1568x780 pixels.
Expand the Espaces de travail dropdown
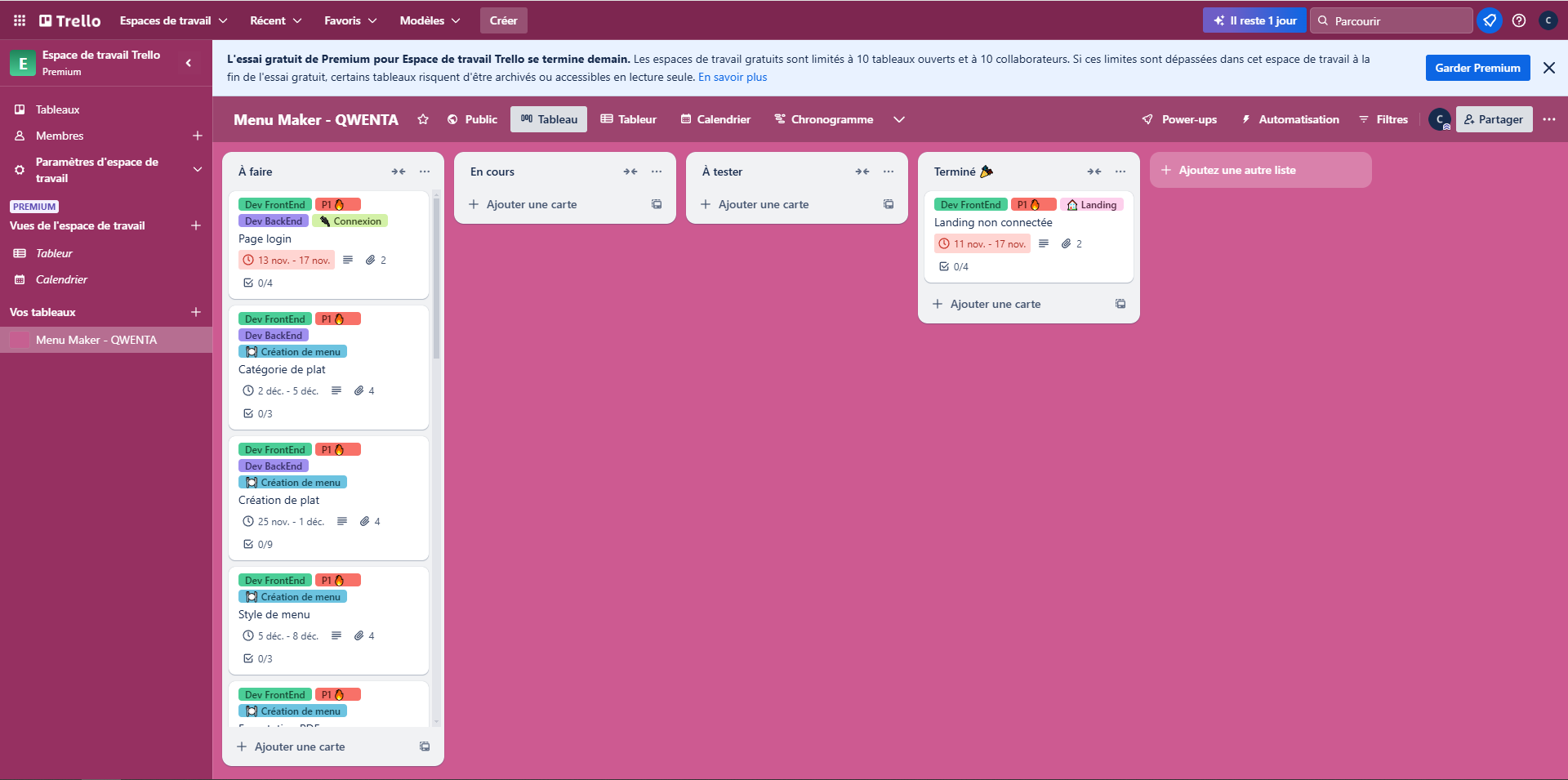point(173,20)
